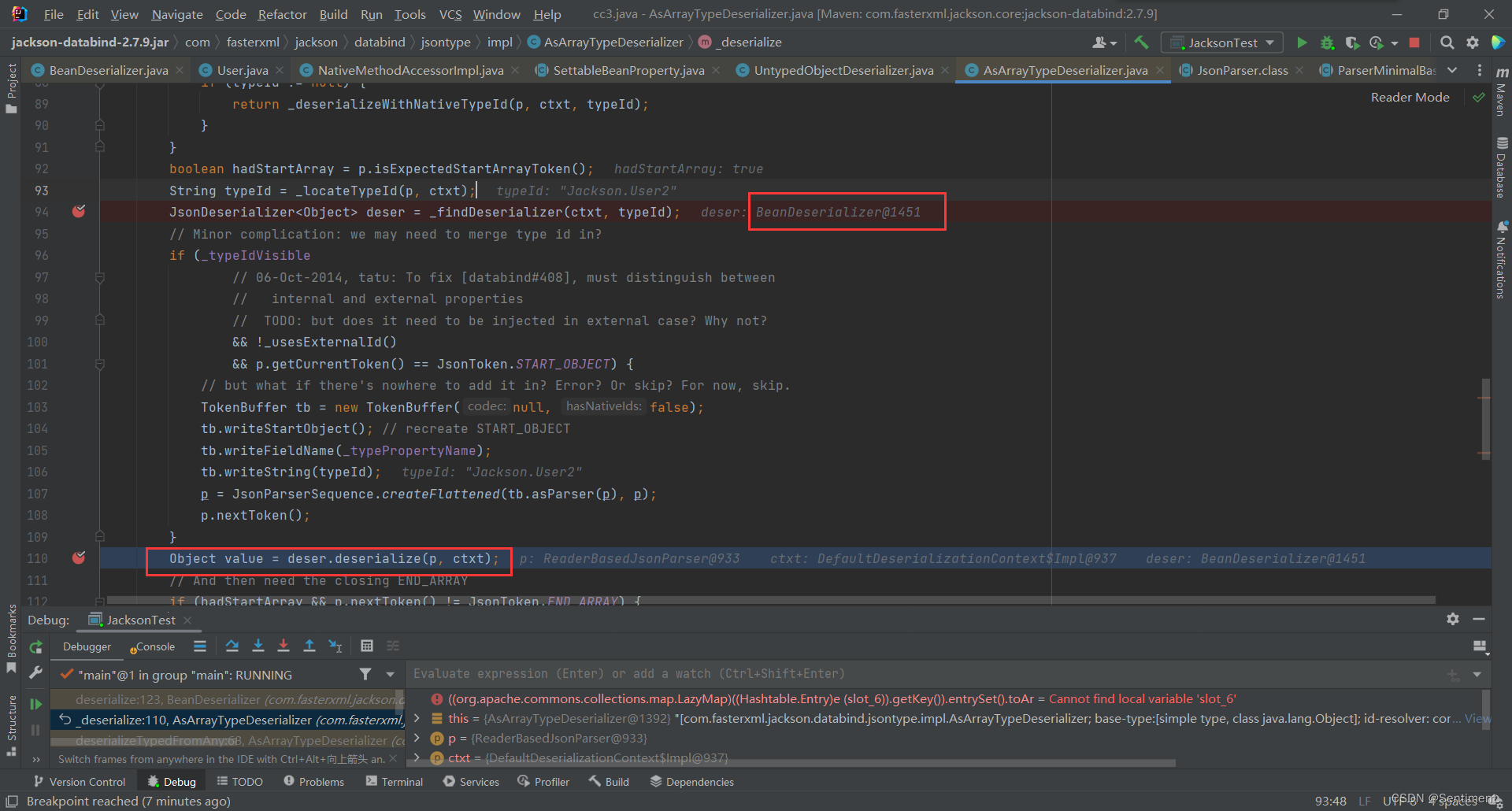1512x811 pixels.
Task: Open Profiler tool window
Action: point(543,781)
